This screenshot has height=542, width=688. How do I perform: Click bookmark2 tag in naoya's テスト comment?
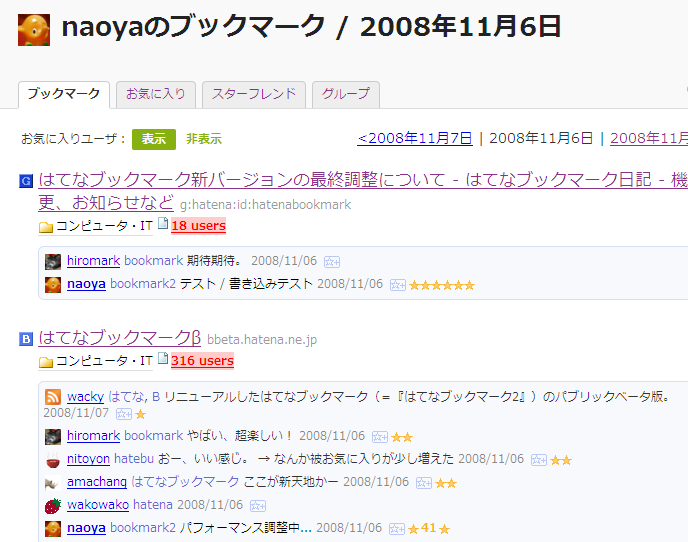click(143, 284)
